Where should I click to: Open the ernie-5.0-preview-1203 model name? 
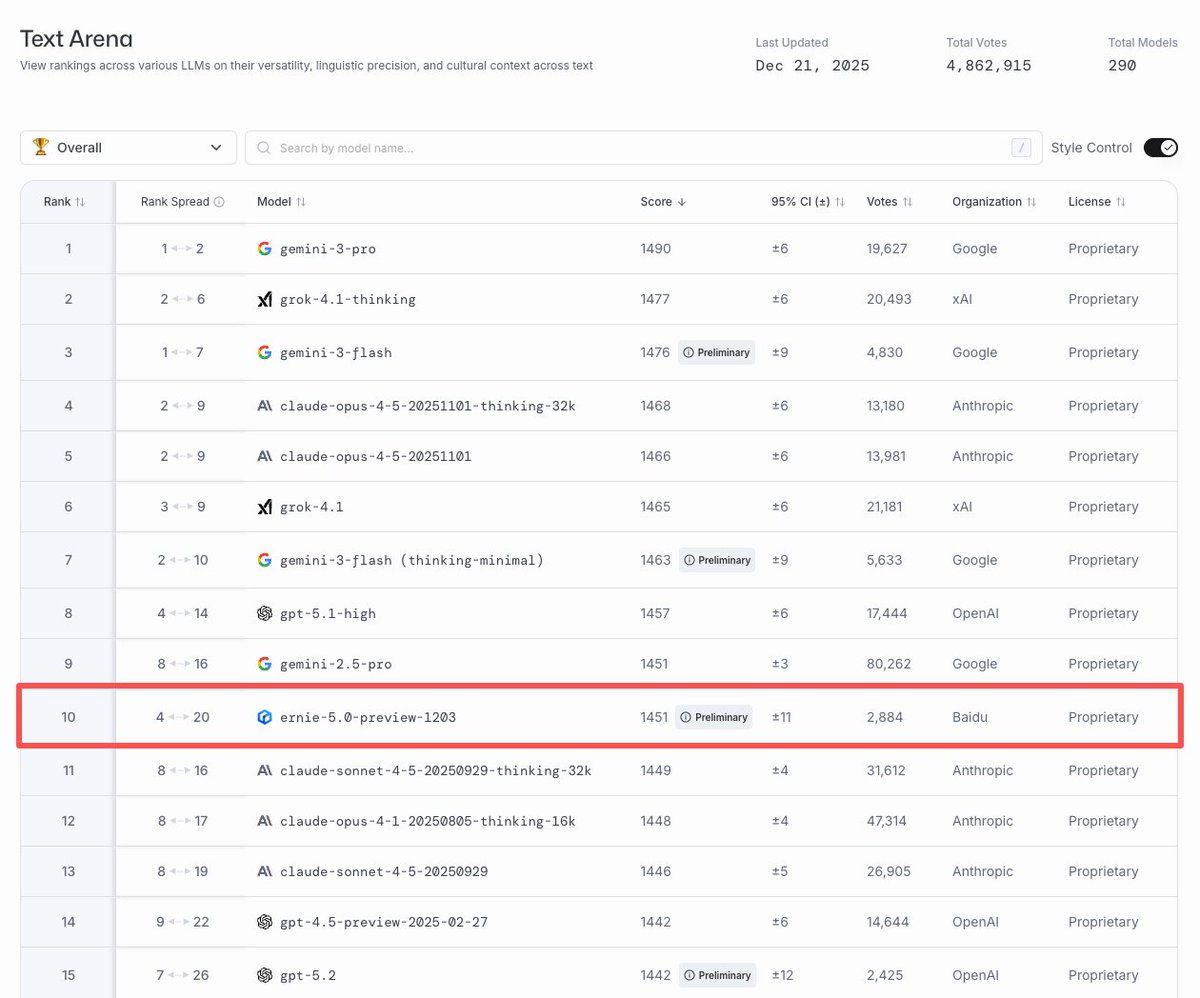tap(368, 717)
